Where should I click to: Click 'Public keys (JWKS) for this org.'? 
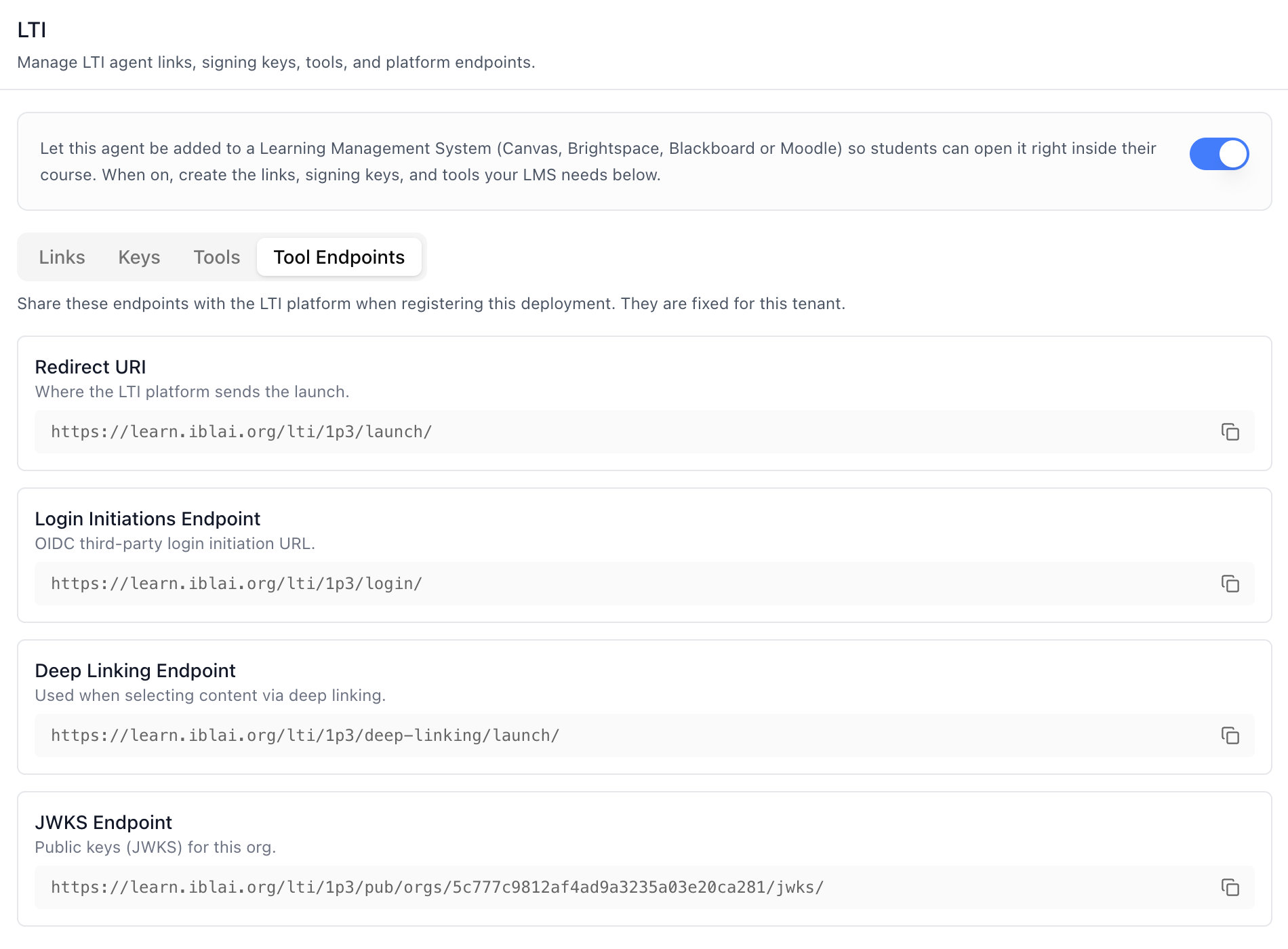coord(155,847)
